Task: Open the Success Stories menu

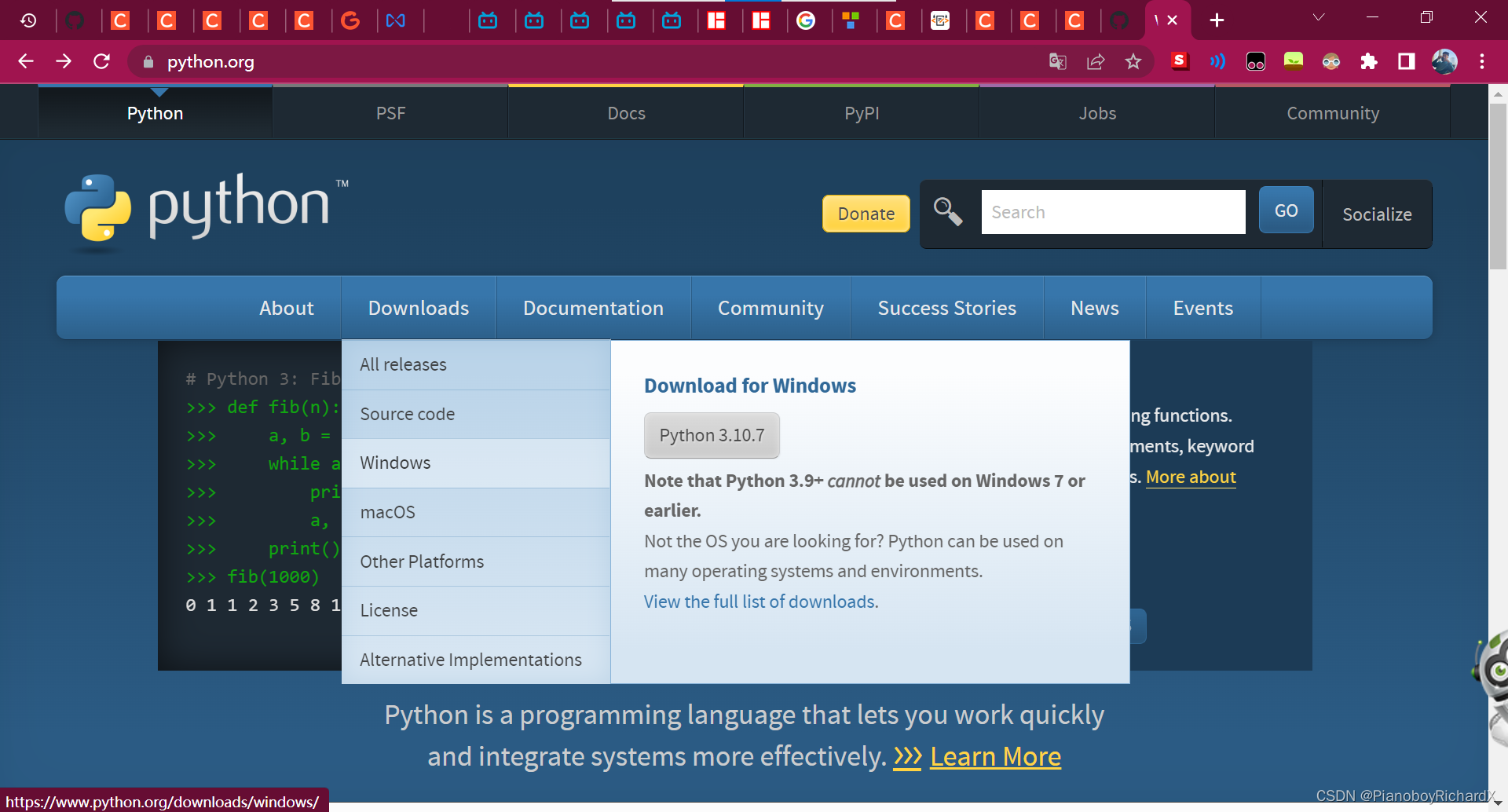Action: tap(946, 308)
